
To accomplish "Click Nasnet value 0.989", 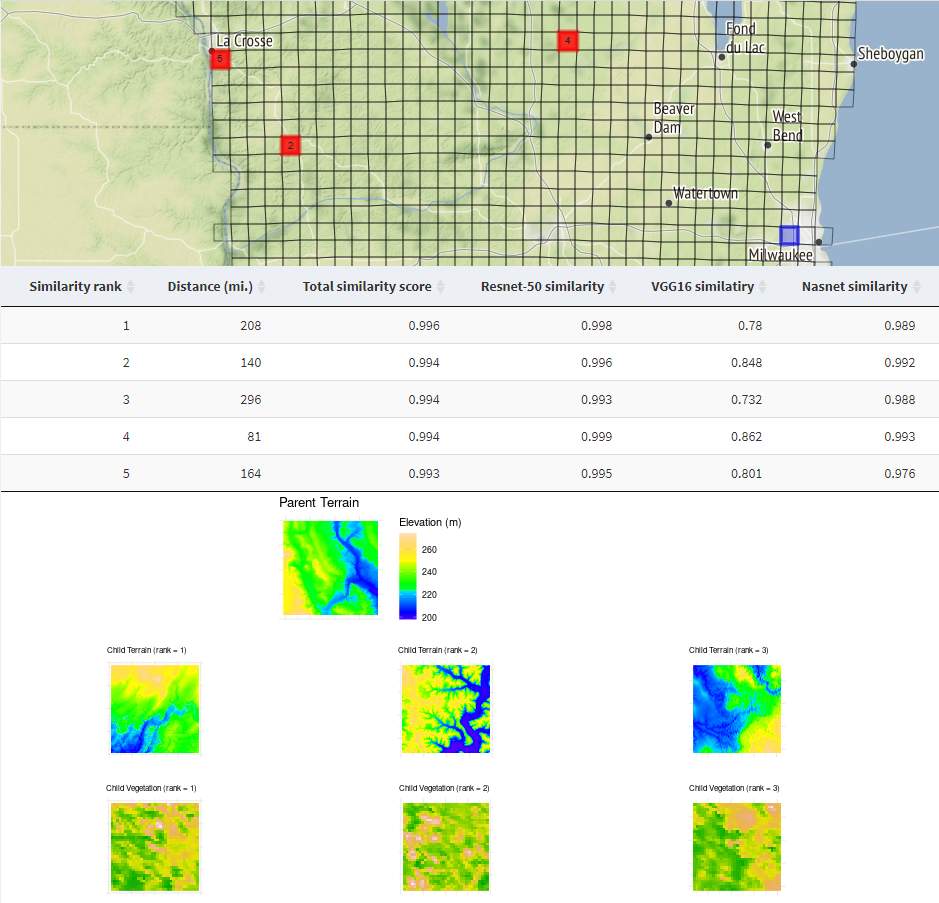I will (899, 326).
